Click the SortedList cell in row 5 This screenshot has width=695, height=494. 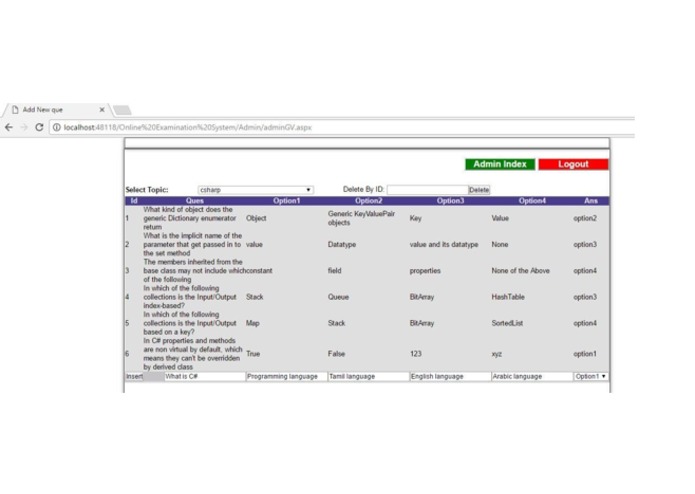click(507, 323)
